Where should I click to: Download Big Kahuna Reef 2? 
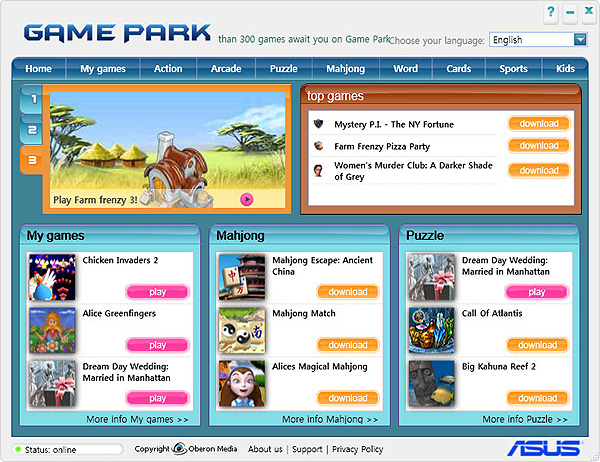coord(538,398)
